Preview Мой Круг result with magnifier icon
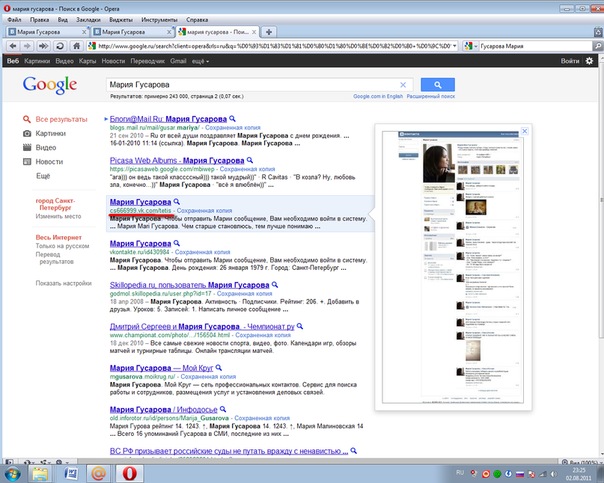Image resolution: width=604 pixels, height=483 pixels. tap(219, 367)
